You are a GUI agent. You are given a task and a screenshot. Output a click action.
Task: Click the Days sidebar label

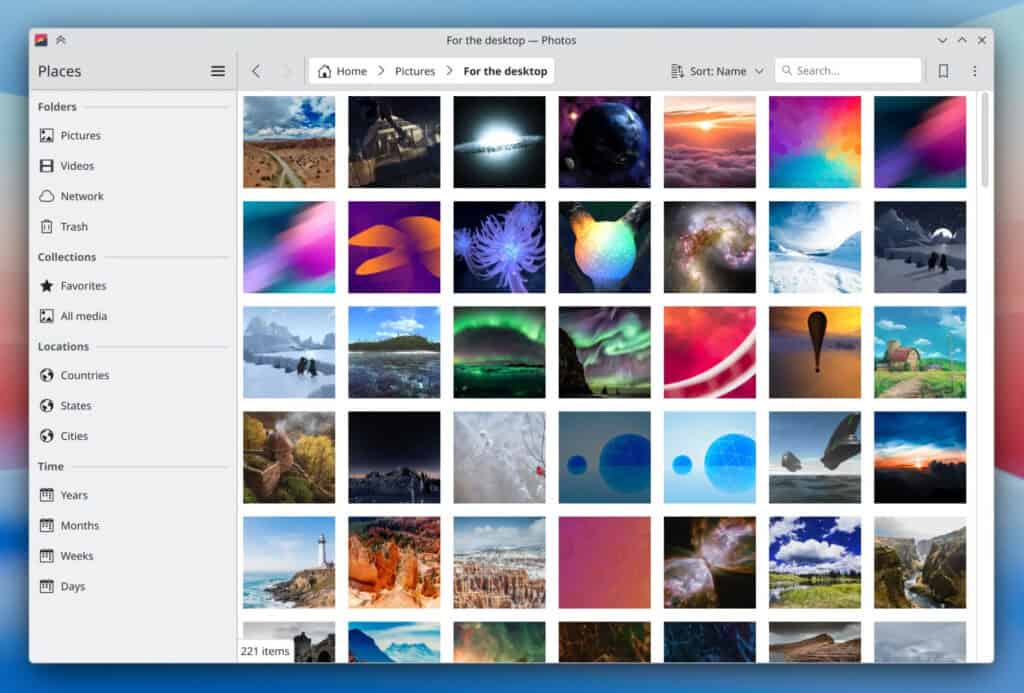pyautogui.click(x=72, y=586)
